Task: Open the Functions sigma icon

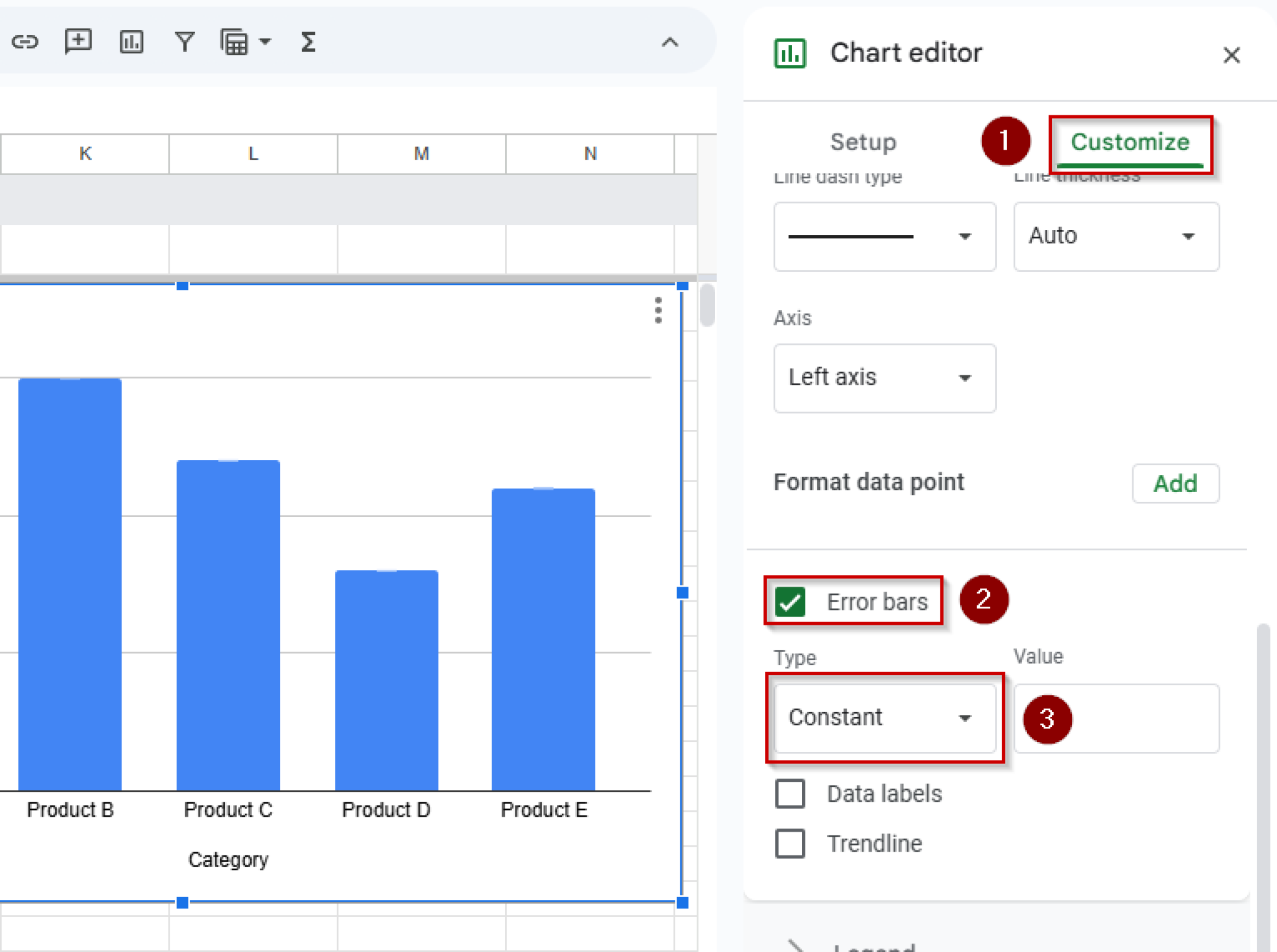Action: pos(308,41)
